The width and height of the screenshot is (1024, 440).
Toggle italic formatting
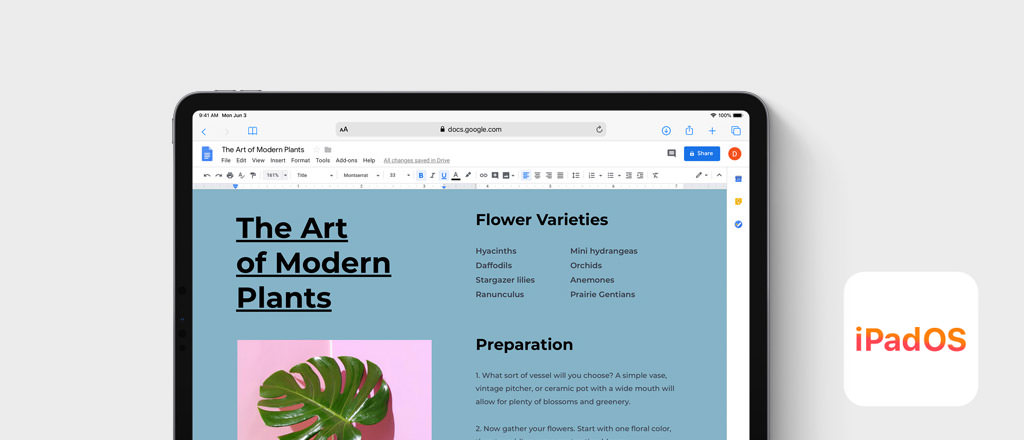432,175
